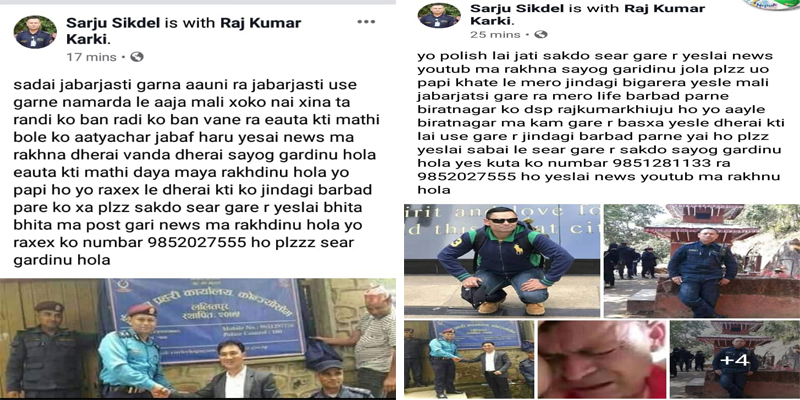
Task: Open the photo of the man crouching in sunglasses
Action: [x=503, y=260]
